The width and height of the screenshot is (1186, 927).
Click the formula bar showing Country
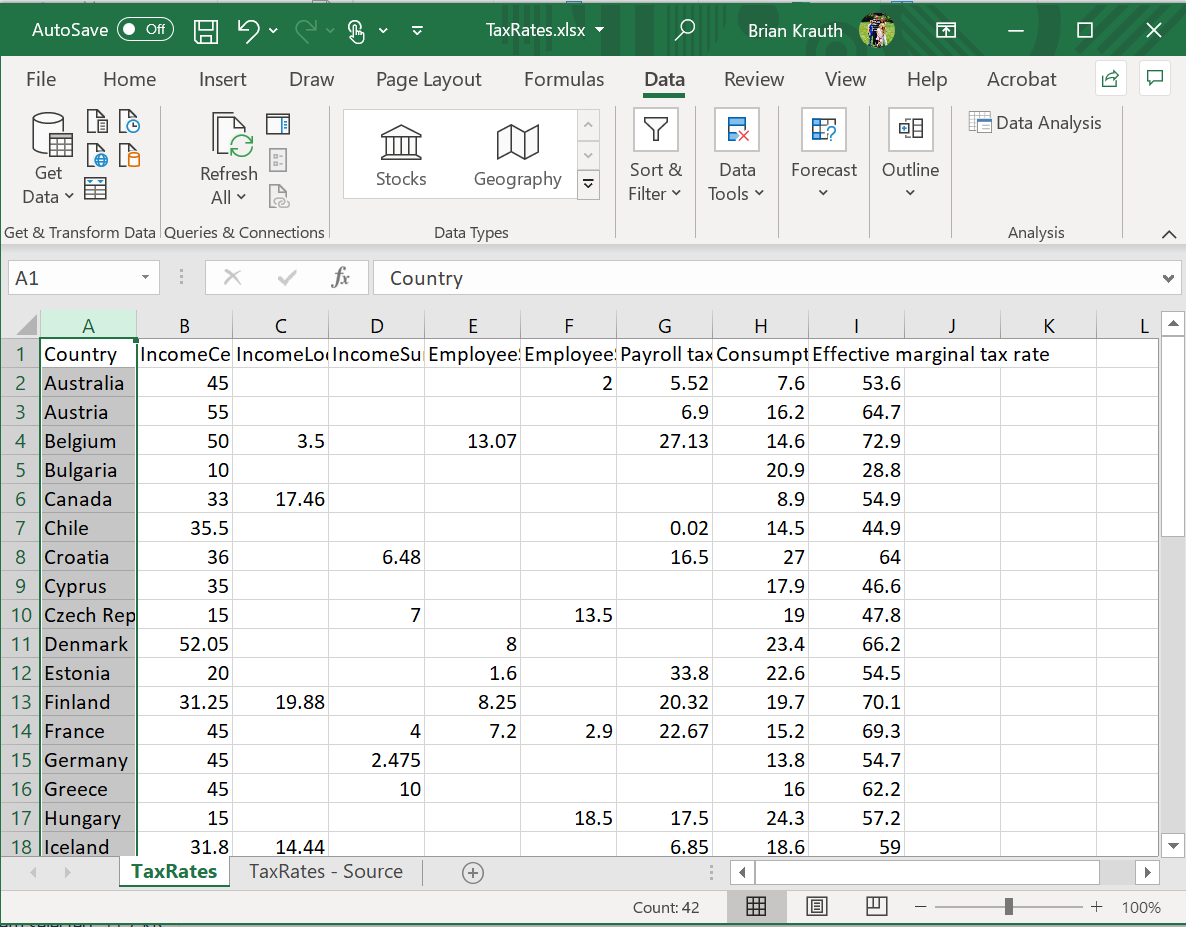point(760,278)
